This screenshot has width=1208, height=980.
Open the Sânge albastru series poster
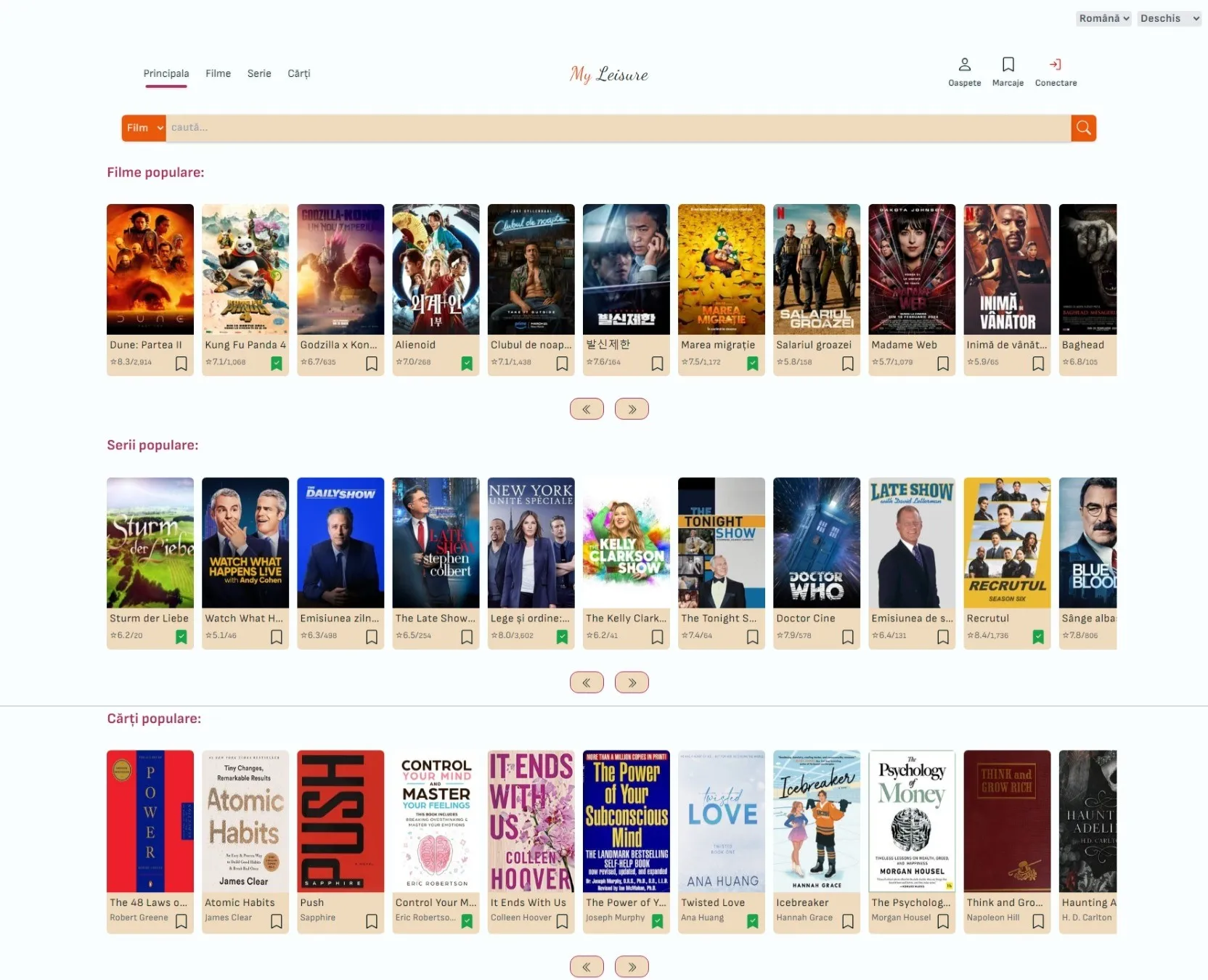tap(1087, 543)
